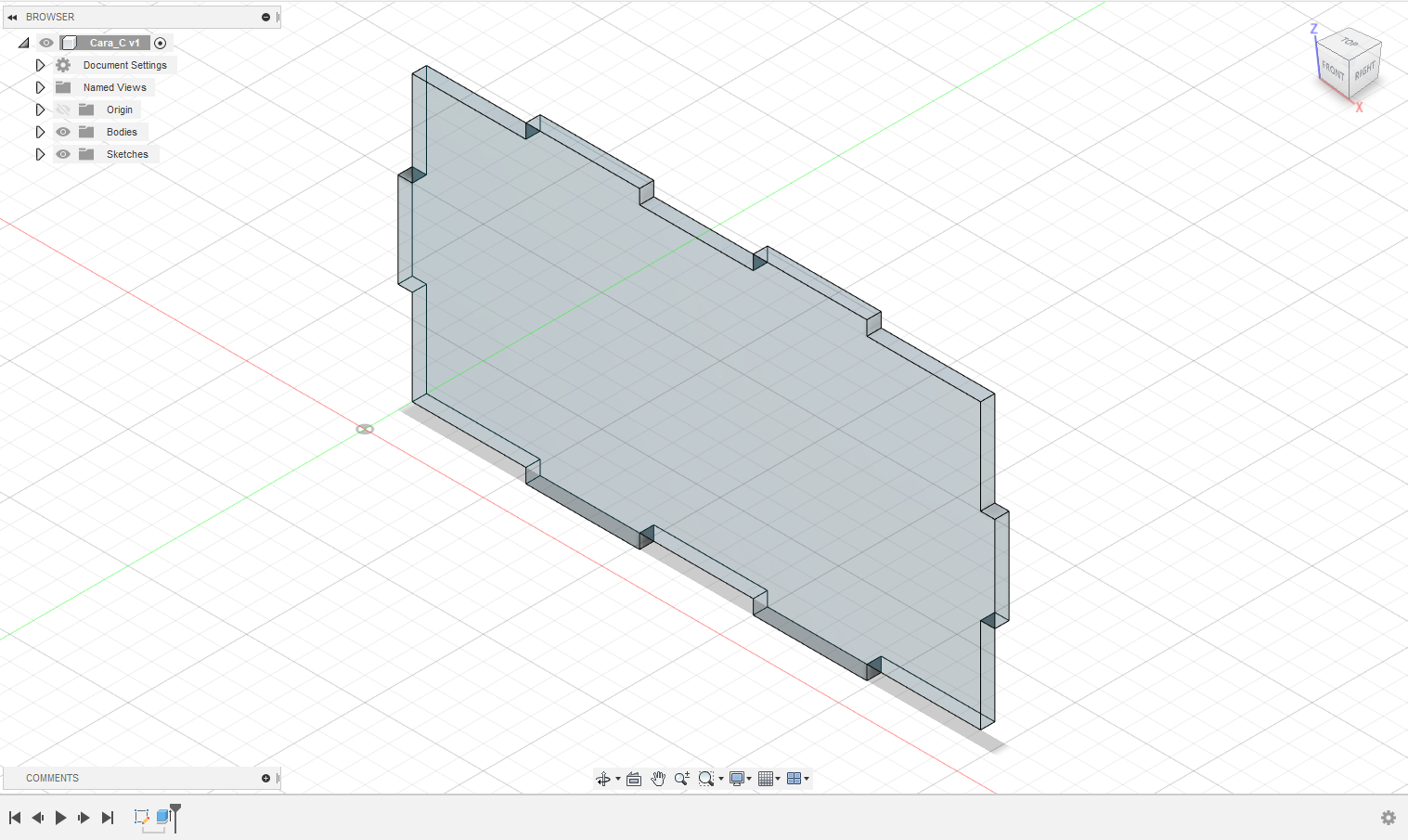The width and height of the screenshot is (1408, 840).
Task: Open timeline settings gear
Action: click(1389, 818)
